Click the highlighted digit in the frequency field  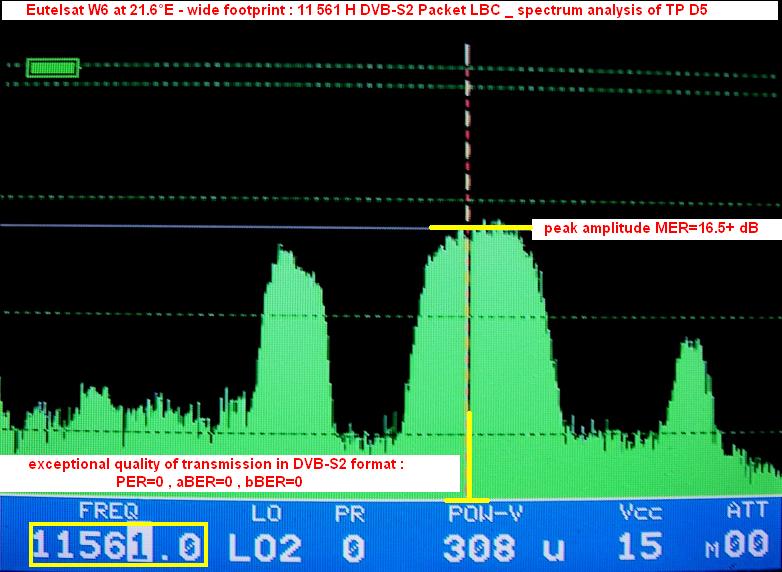140,546
